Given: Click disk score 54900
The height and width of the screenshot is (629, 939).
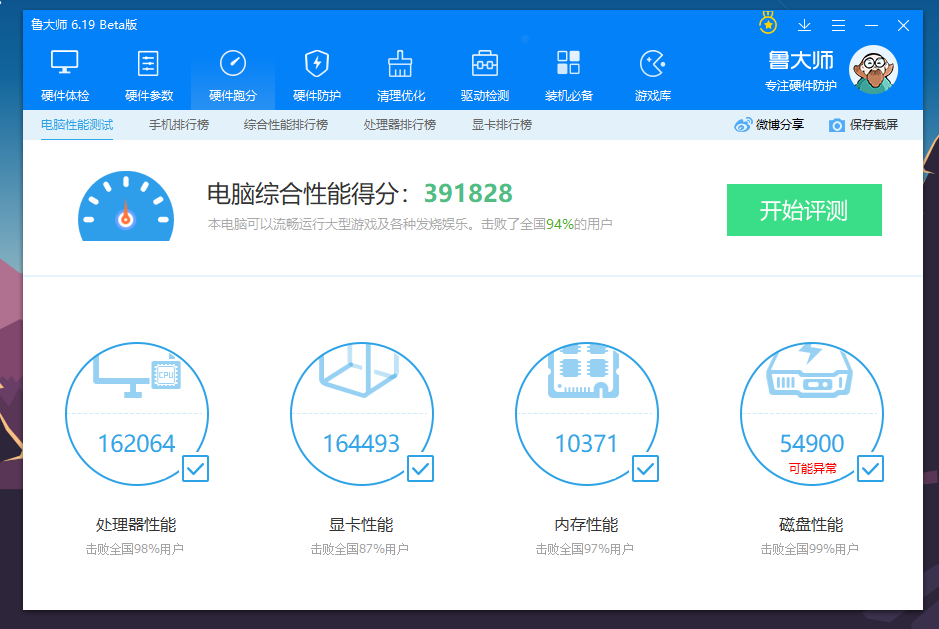Looking at the screenshot, I should (x=811, y=444).
